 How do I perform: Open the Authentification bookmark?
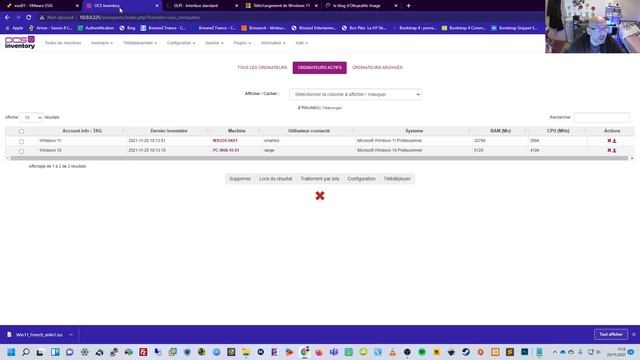pyautogui.click(x=96, y=28)
